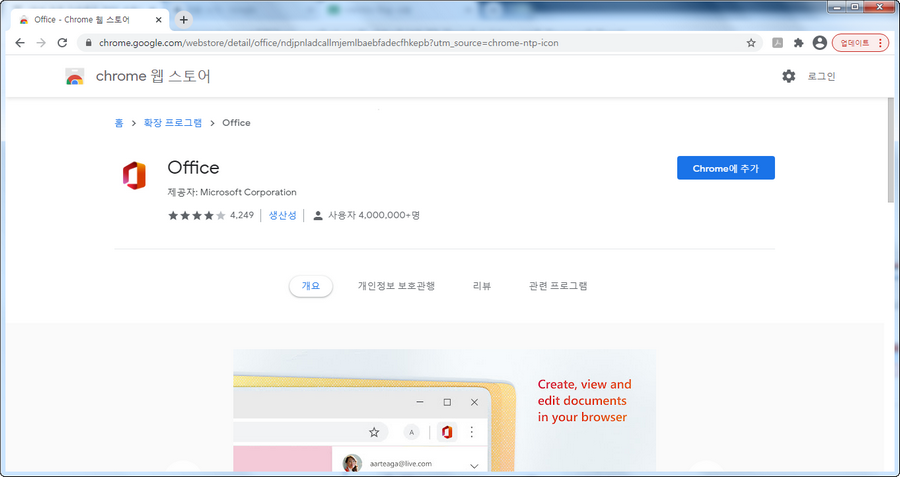Open web store settings gear icon

coord(789,76)
